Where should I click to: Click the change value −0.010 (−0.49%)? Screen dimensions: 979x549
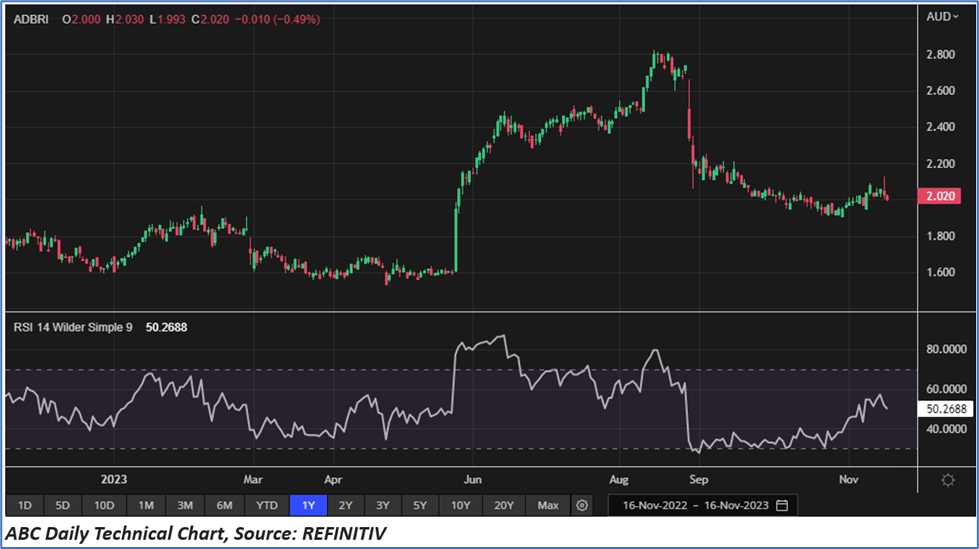click(278, 19)
